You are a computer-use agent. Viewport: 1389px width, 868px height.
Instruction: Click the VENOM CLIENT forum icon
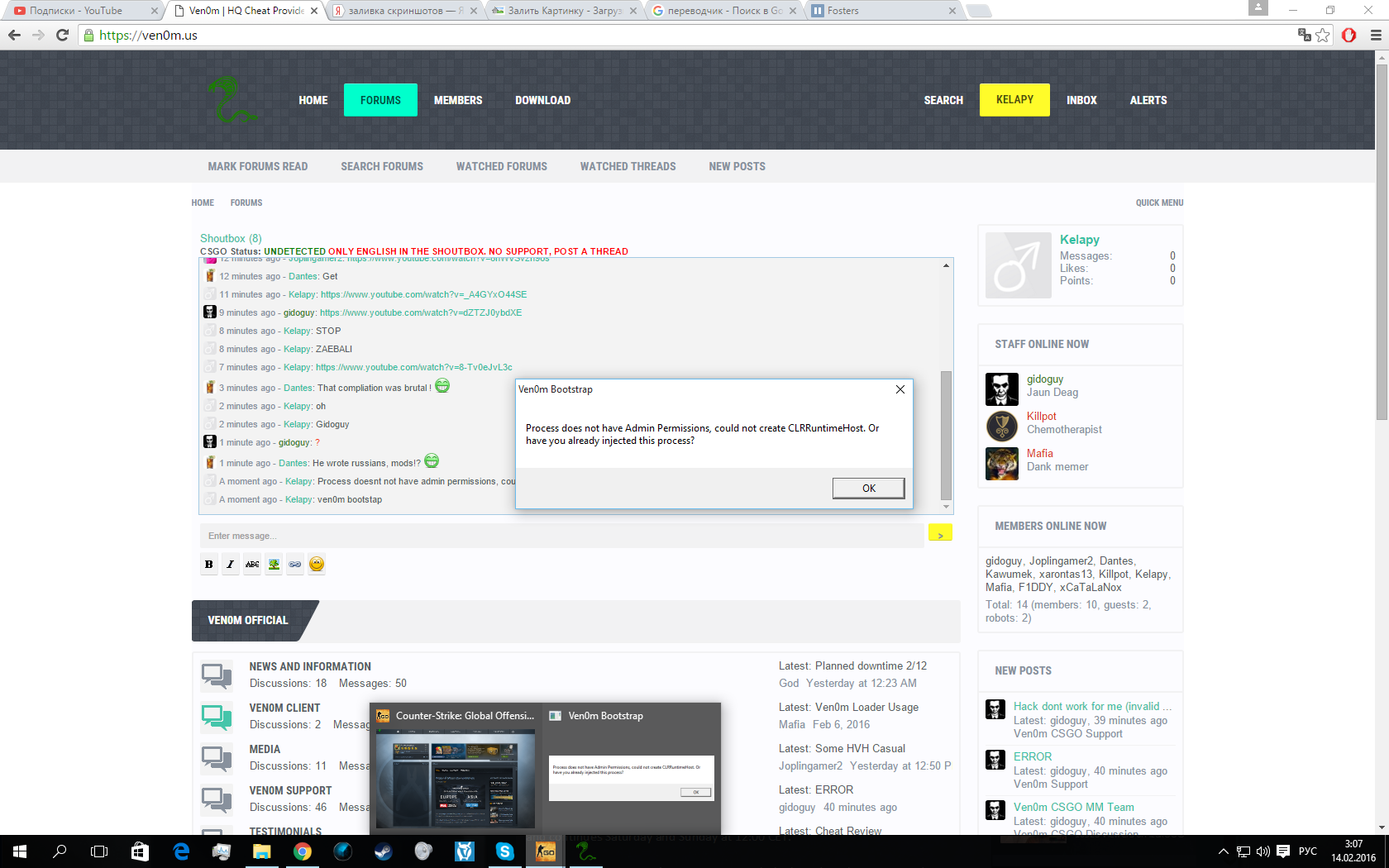point(217,717)
